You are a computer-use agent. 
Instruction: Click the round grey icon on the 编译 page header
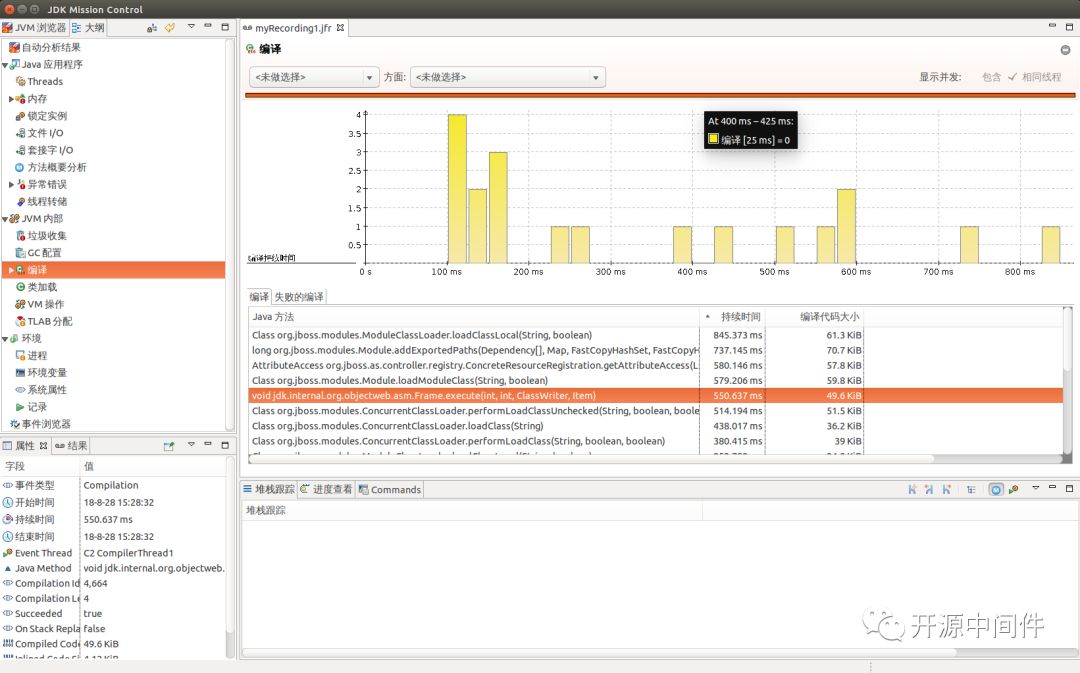1065,50
